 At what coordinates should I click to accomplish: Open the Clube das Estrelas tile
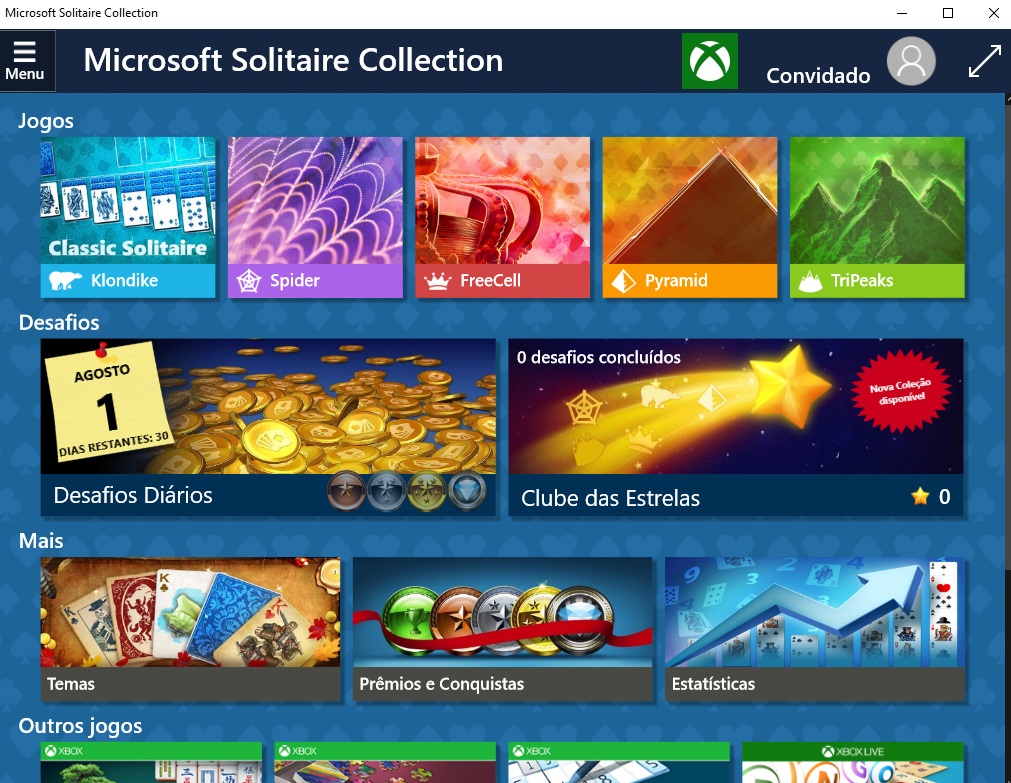click(x=736, y=427)
